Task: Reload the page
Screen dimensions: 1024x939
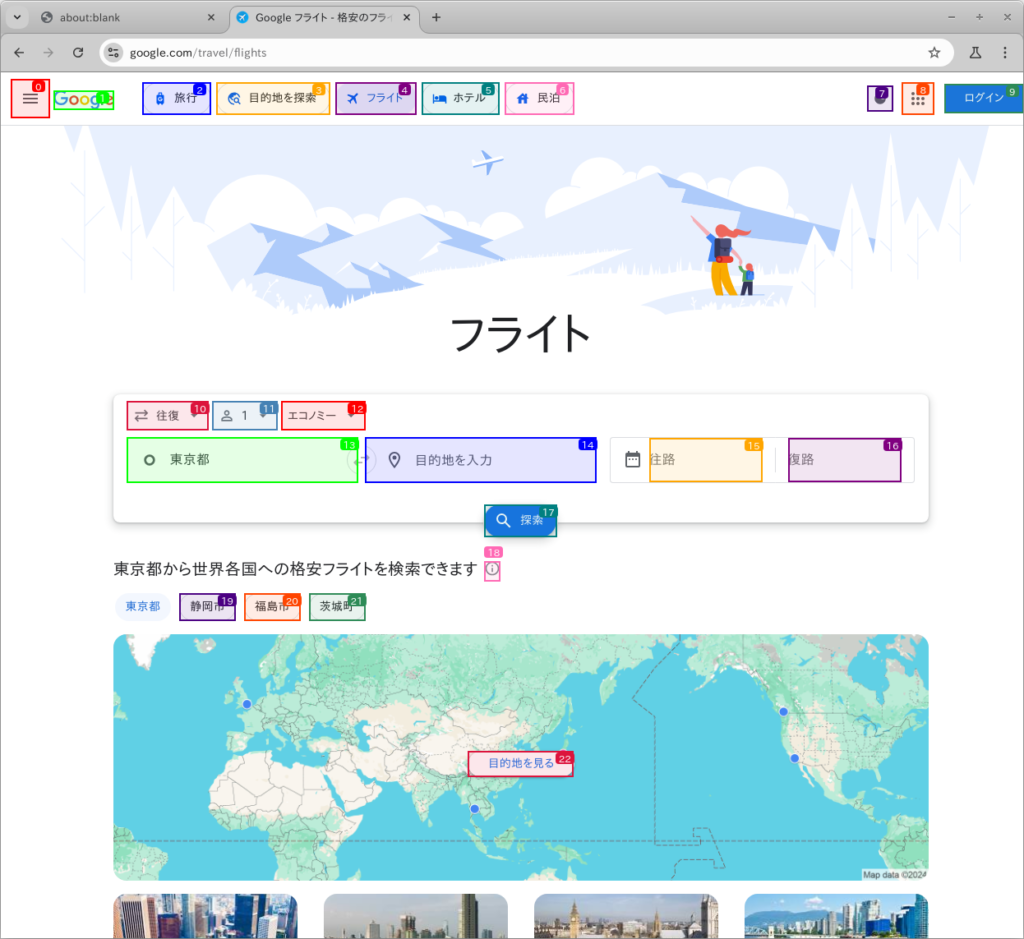Action: point(78,52)
